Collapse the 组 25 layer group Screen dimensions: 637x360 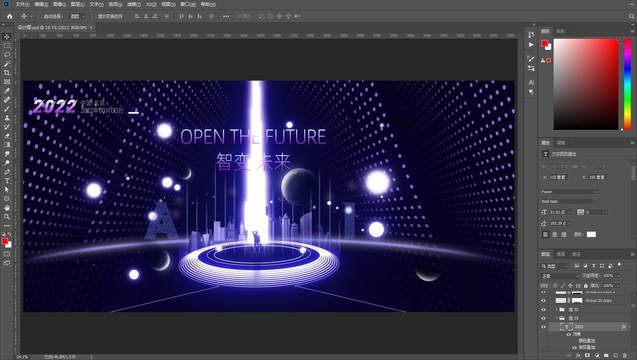557,318
